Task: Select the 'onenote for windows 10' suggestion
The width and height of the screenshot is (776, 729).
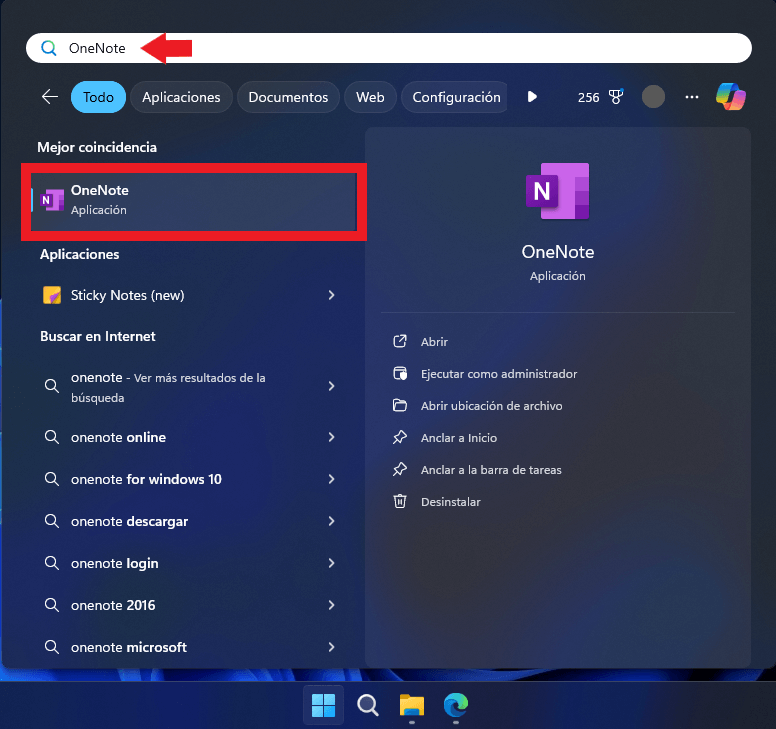Action: [188, 479]
